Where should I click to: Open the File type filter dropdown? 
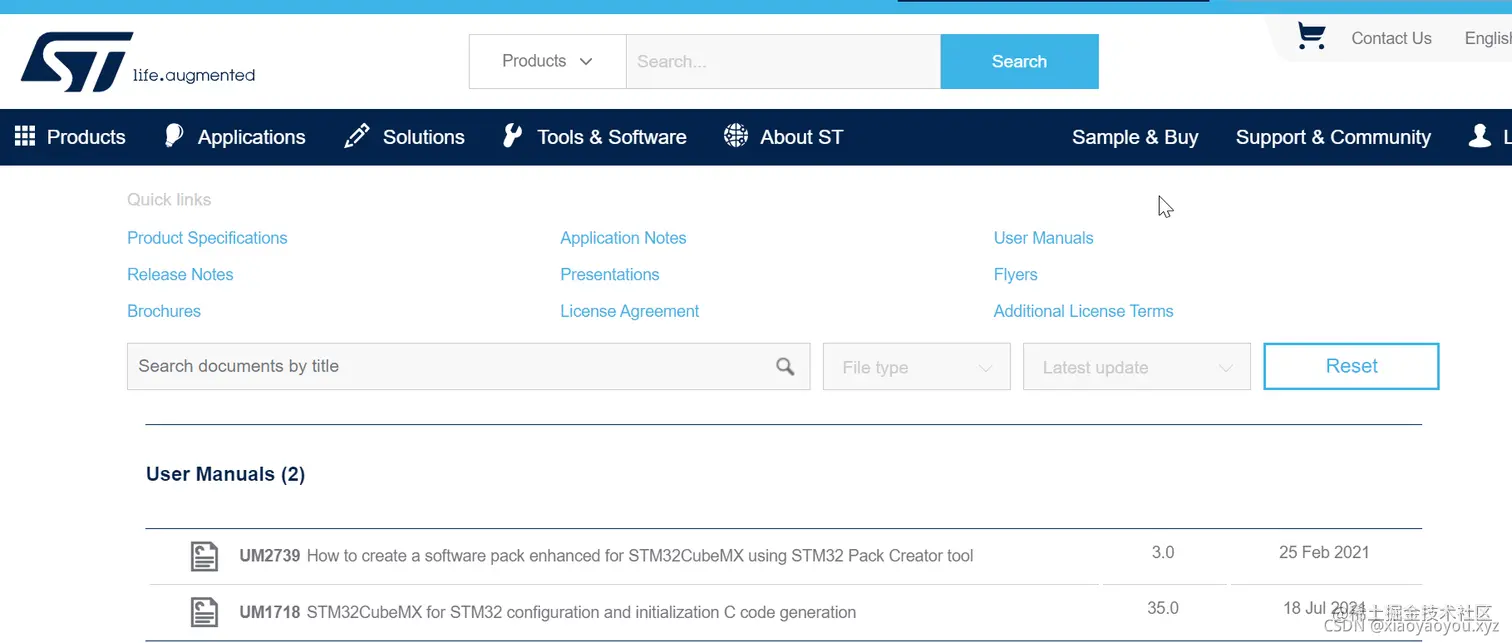click(916, 367)
